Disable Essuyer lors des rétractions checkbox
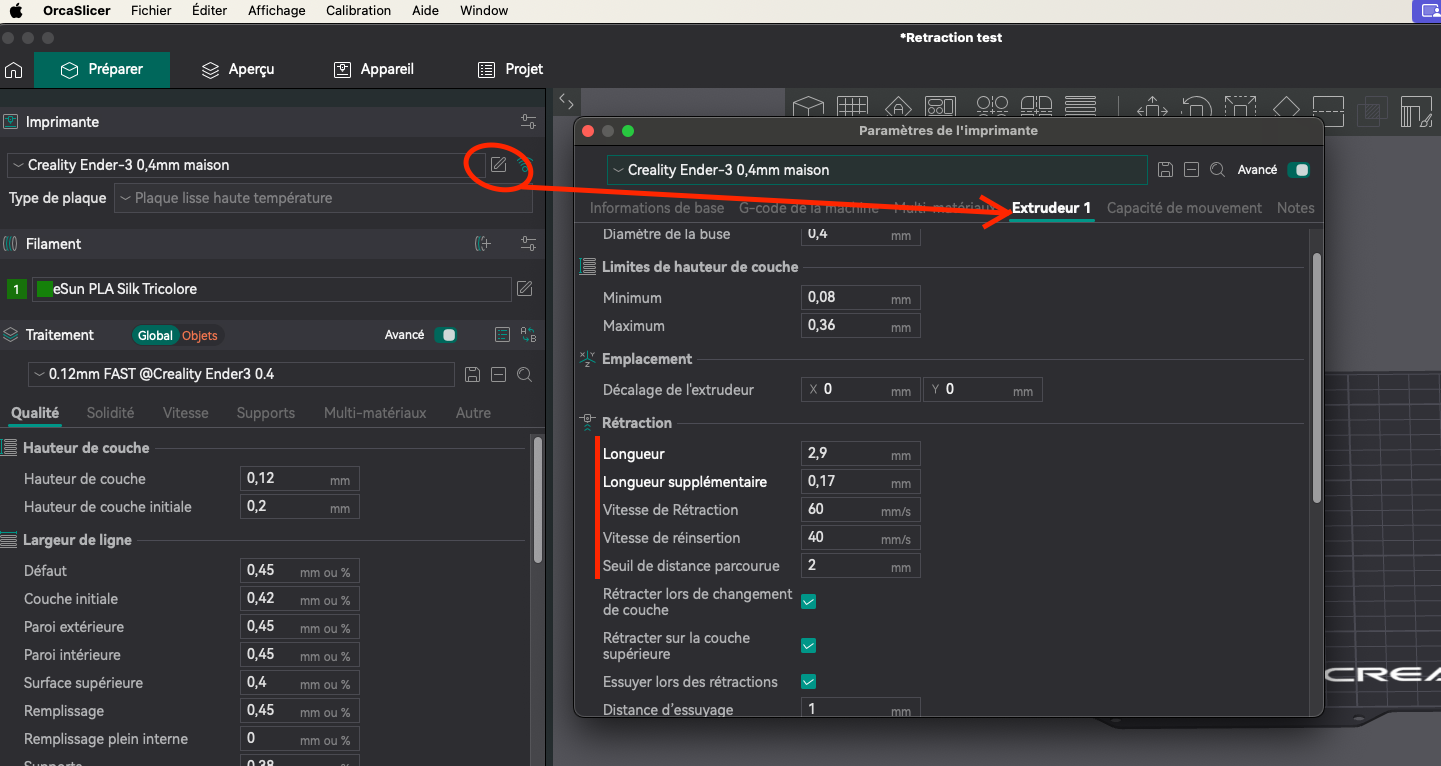Image resolution: width=1441 pixels, height=766 pixels. [x=809, y=682]
